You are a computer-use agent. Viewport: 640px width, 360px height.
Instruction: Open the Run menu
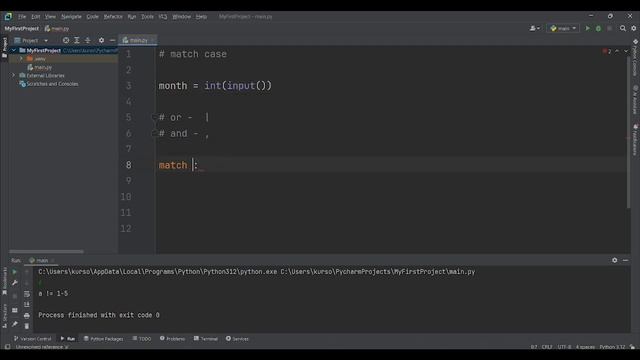coord(131,17)
